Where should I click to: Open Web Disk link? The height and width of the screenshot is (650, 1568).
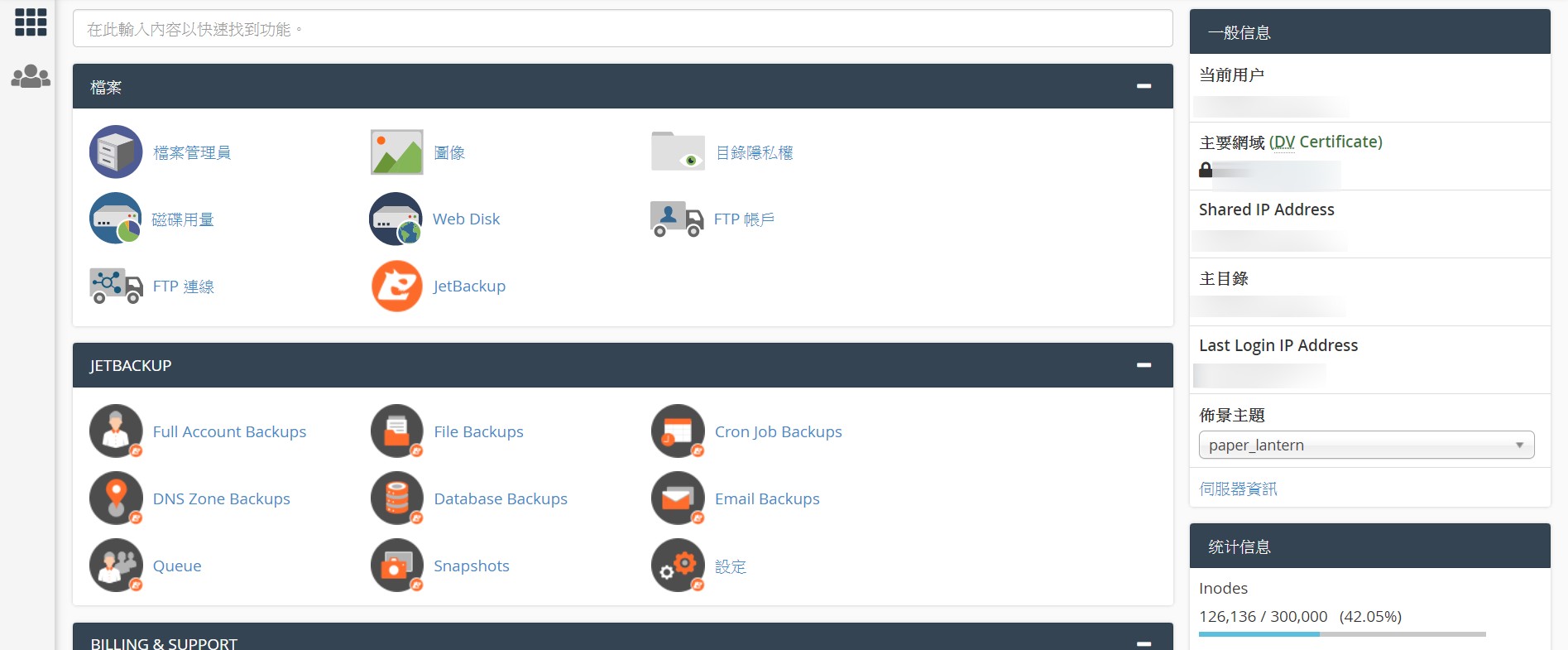(466, 219)
